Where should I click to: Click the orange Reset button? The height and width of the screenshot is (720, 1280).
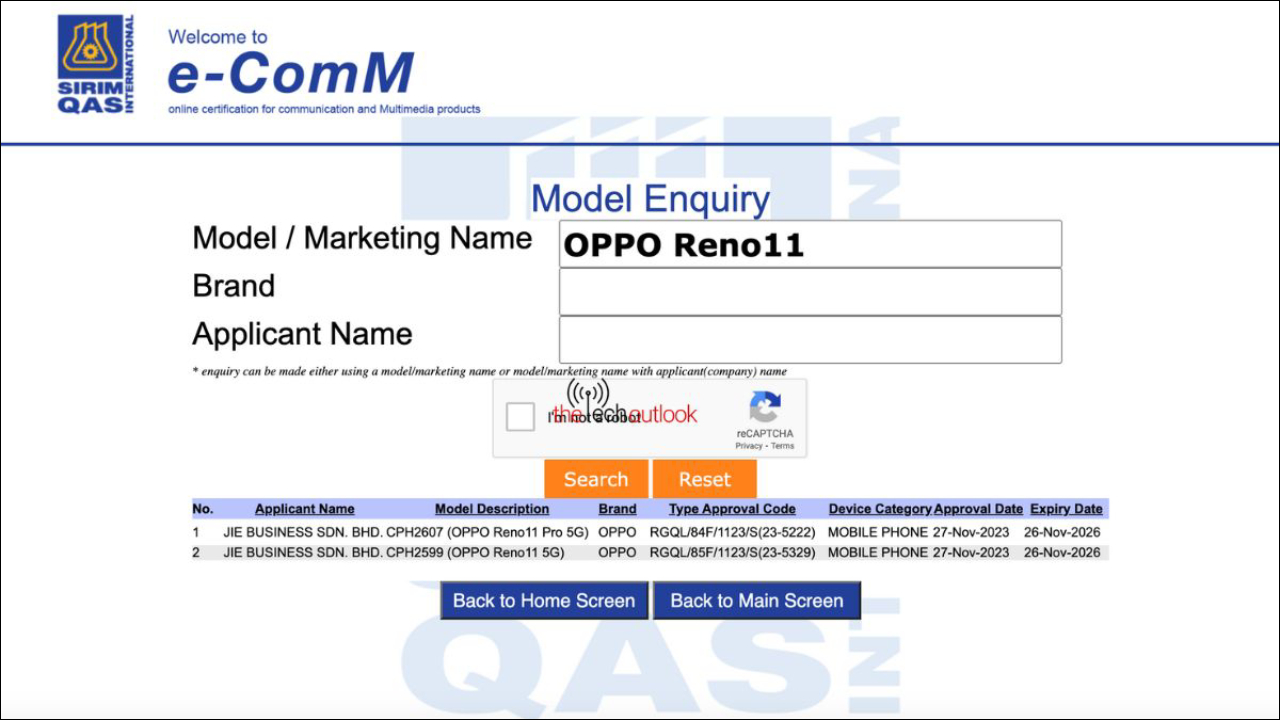pyautogui.click(x=705, y=479)
